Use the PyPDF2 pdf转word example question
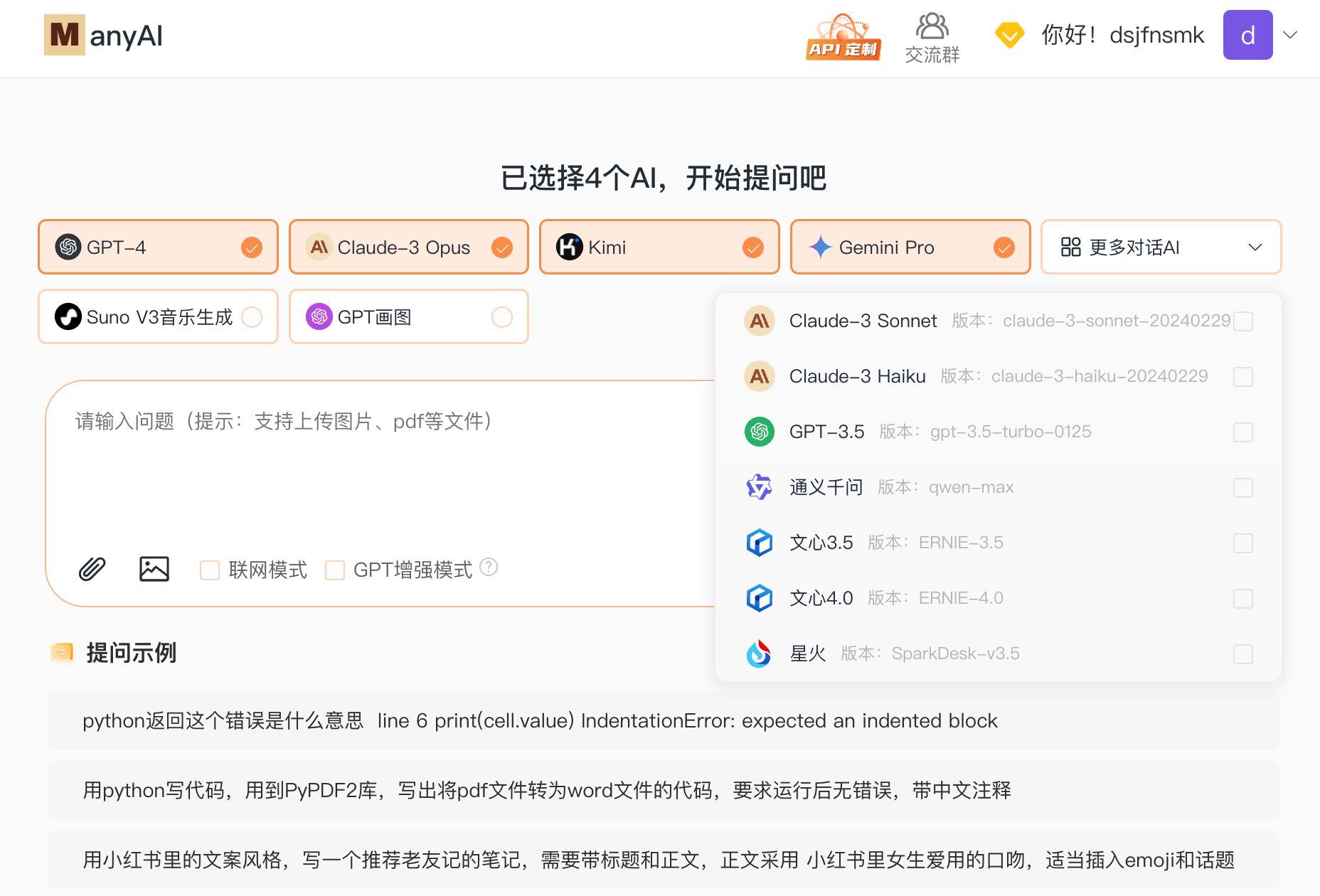Screen dimensions: 1320x896 coord(663,790)
